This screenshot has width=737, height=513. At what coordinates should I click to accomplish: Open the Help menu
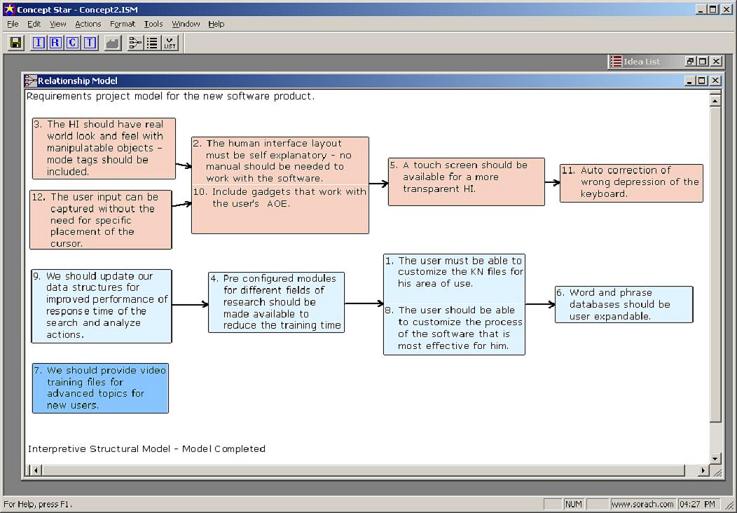click(x=216, y=24)
